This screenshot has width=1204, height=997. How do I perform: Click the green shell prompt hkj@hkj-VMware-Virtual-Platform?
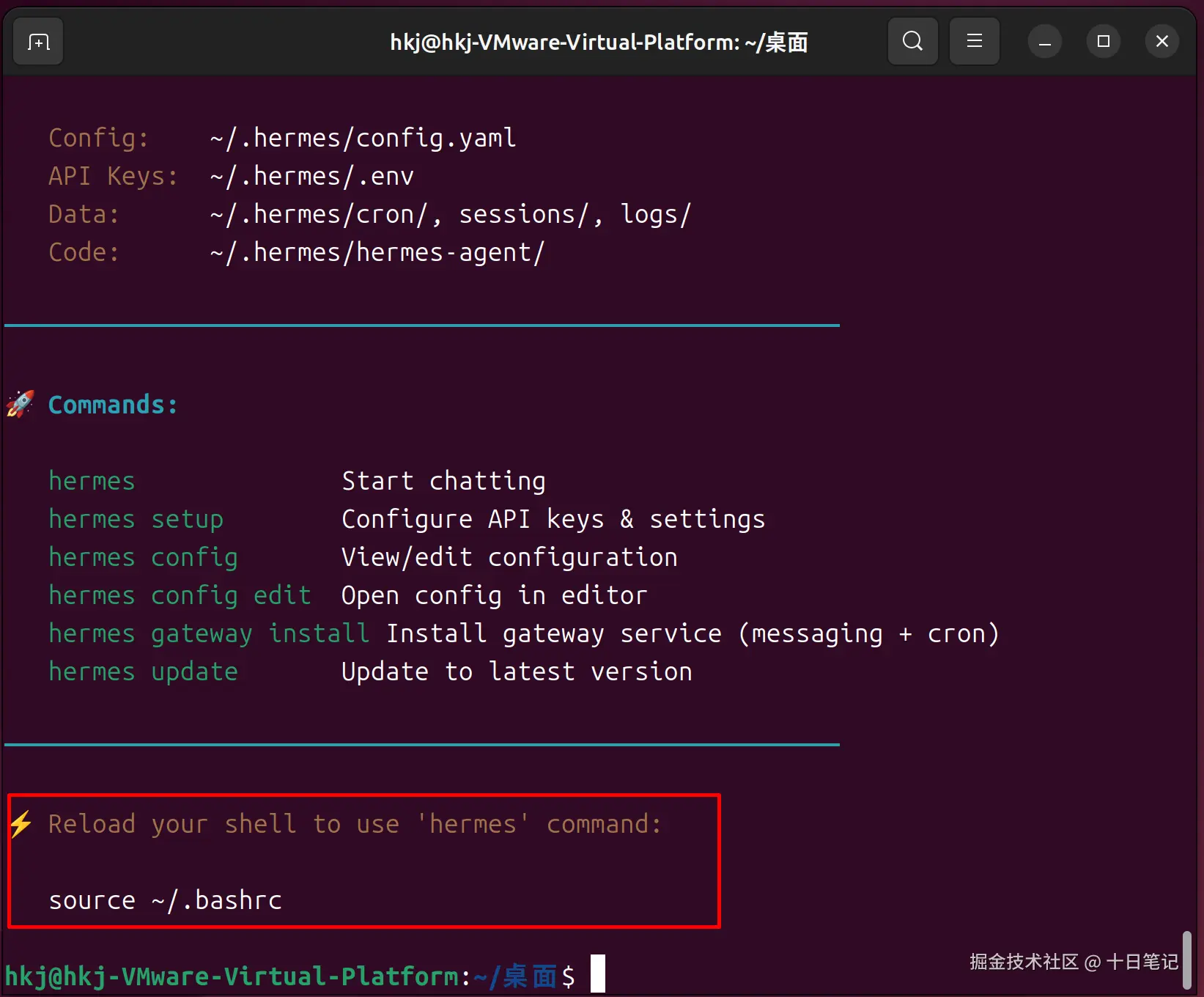click(232, 976)
